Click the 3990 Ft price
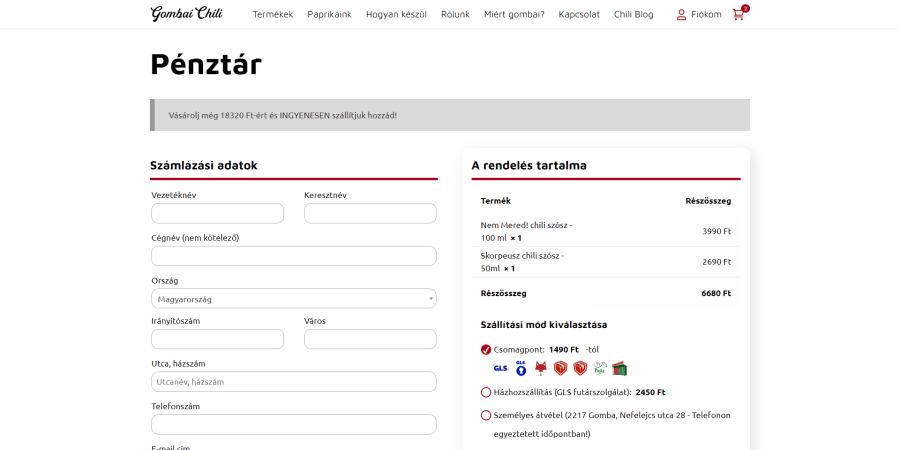900x450 pixels. click(x=716, y=231)
